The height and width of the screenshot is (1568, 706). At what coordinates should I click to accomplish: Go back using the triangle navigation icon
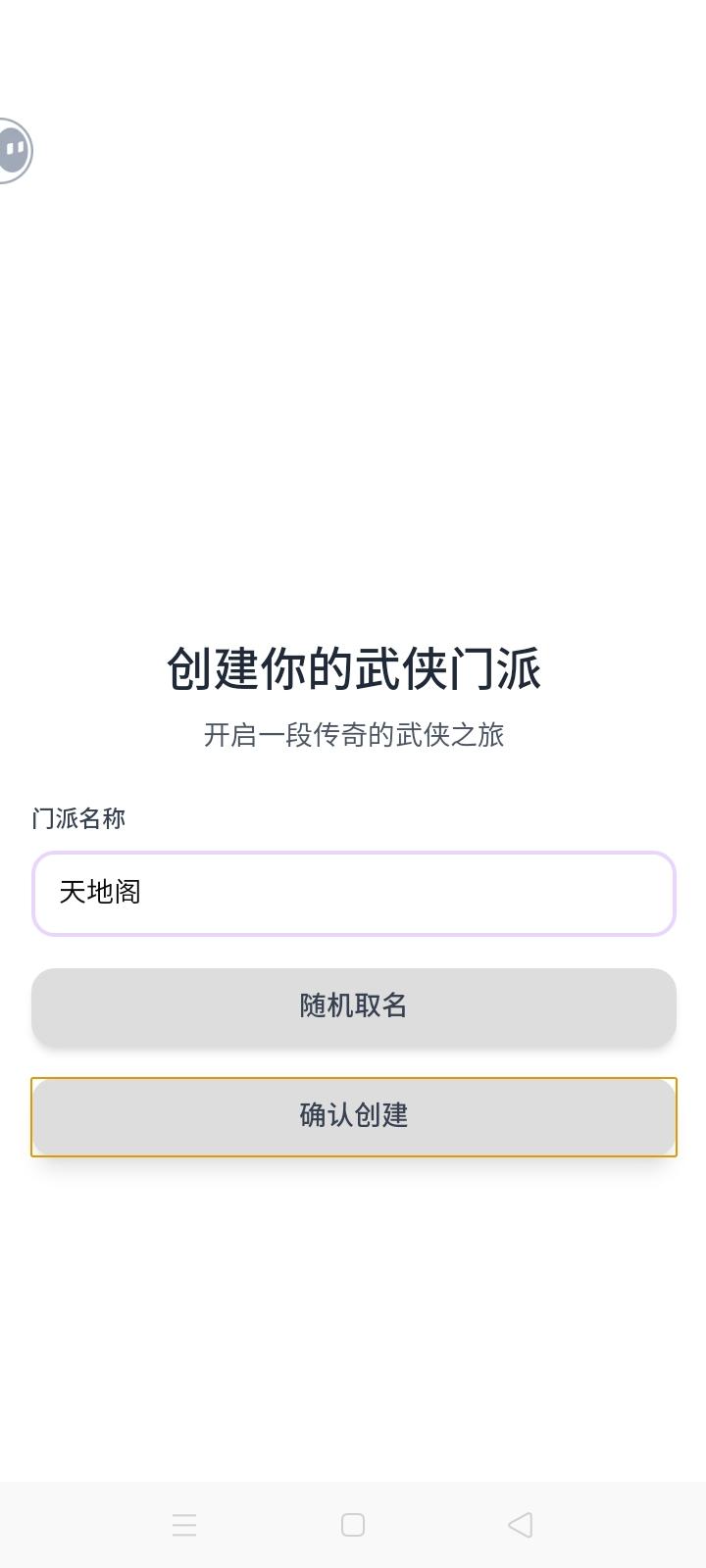pos(521,1525)
